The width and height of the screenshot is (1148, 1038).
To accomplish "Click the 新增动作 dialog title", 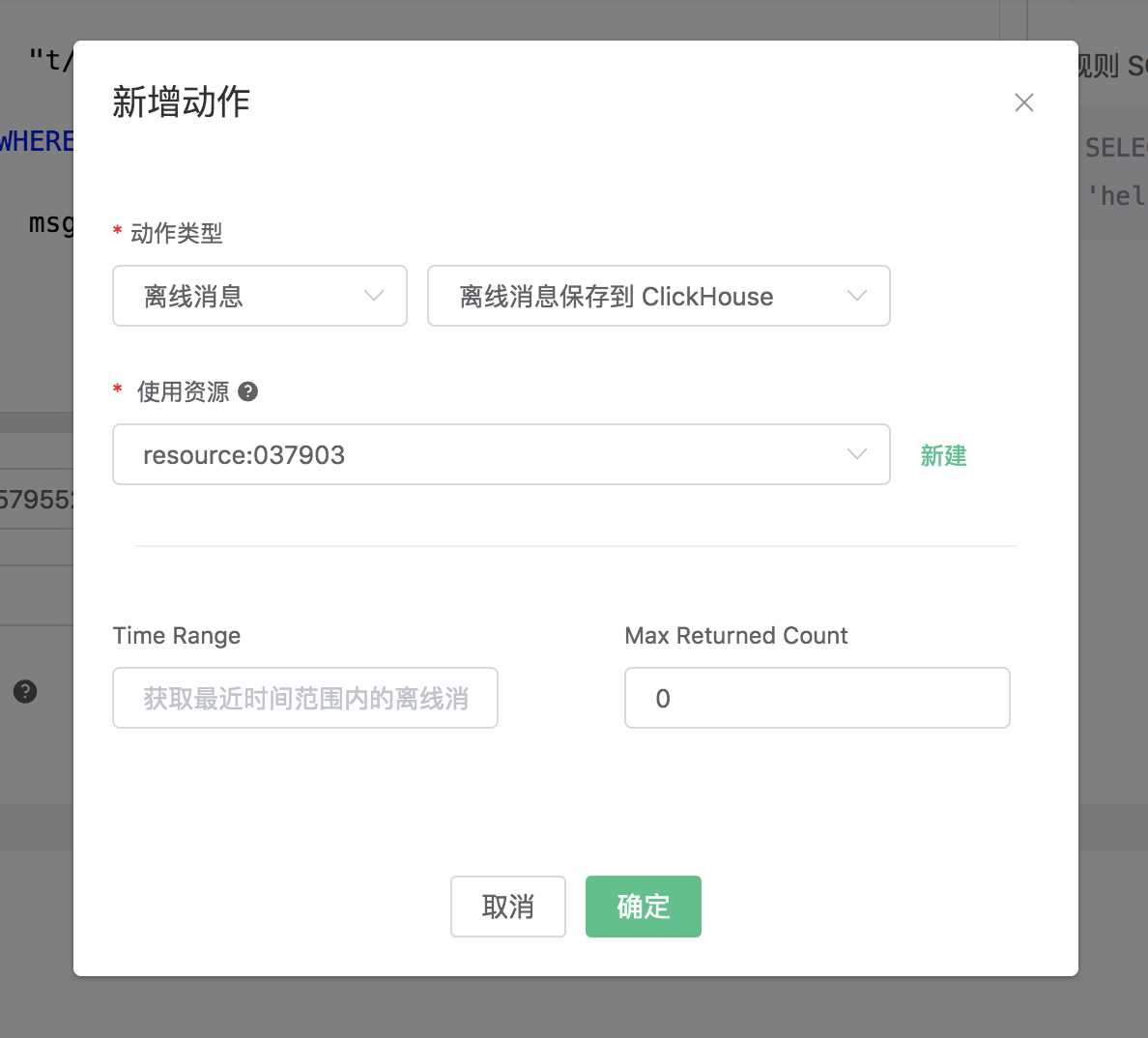I will pos(182,101).
